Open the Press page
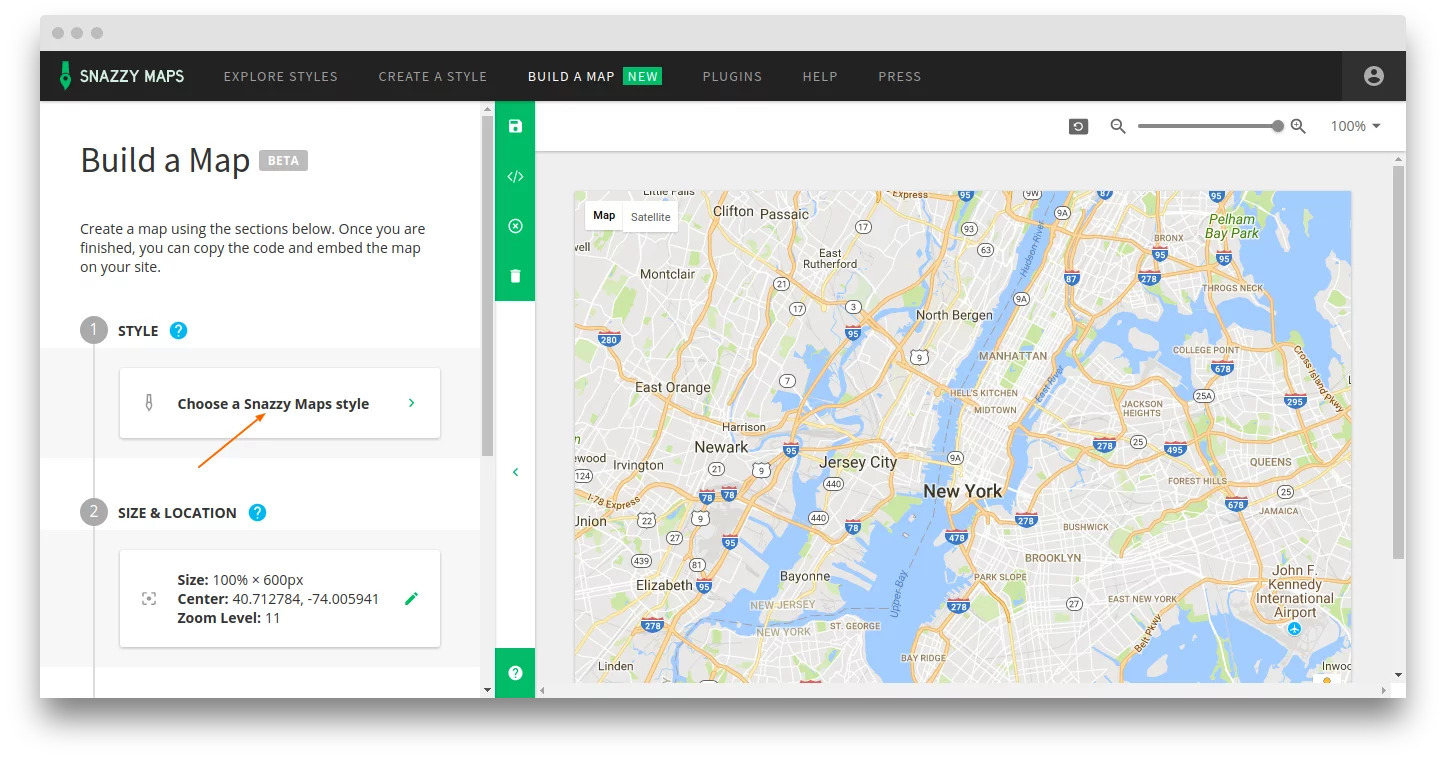The width and height of the screenshot is (1446, 768). tap(899, 76)
